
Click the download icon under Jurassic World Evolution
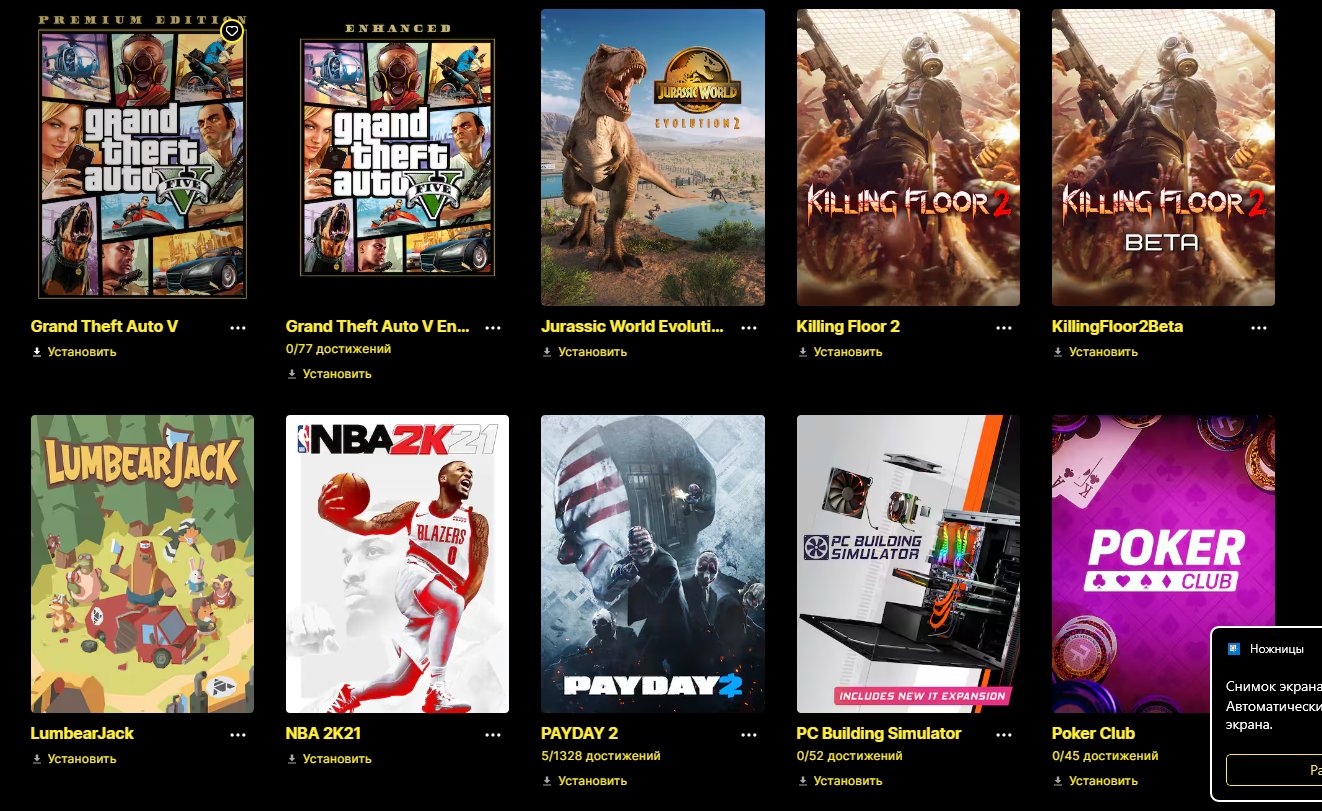pyautogui.click(x=547, y=352)
